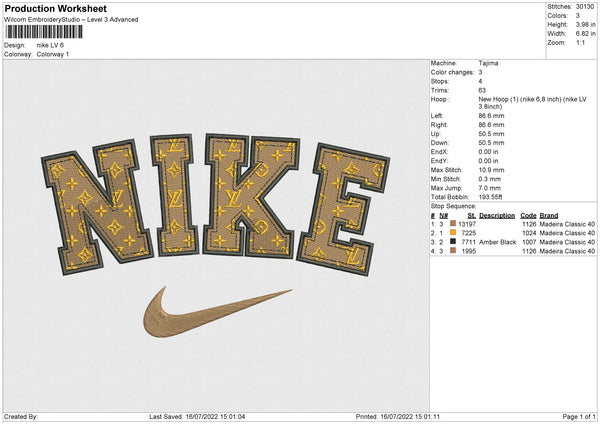The height and width of the screenshot is (424, 600).
Task: Click the orange swatch in stop row 2
Action: pyautogui.click(x=453, y=232)
